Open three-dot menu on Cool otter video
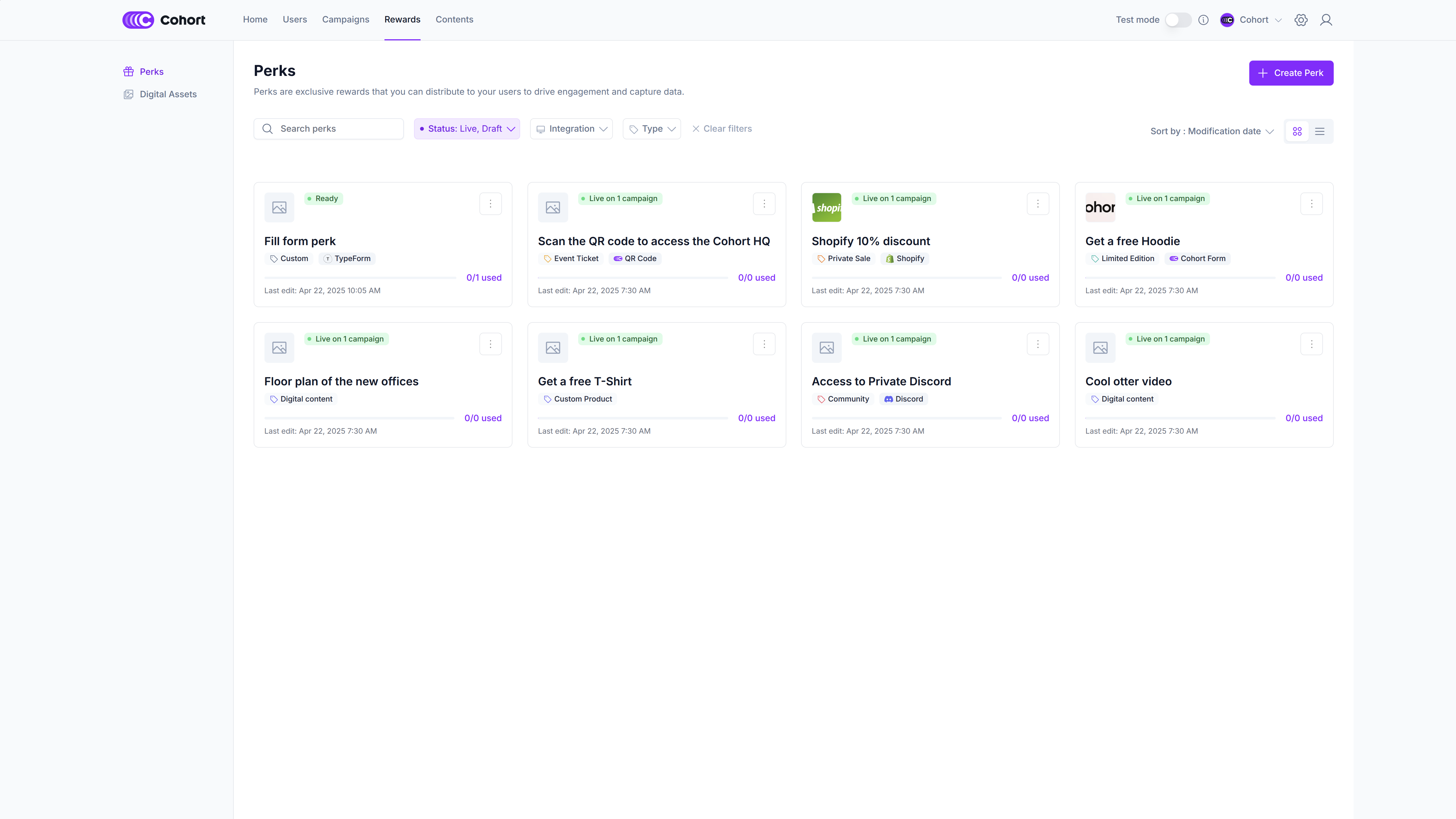Screen dimensions: 1456x819 (1311, 344)
